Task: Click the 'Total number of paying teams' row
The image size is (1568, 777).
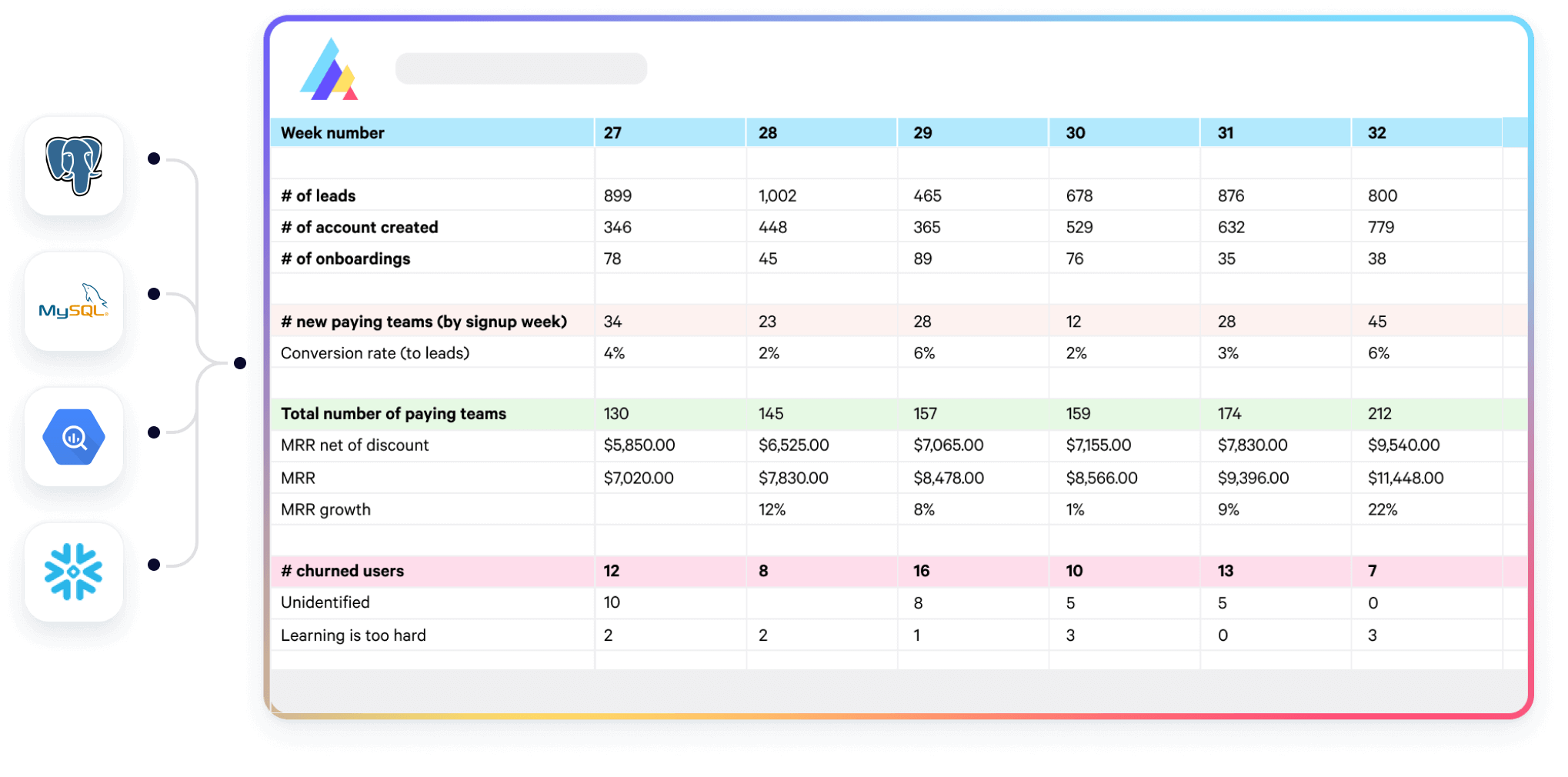Action: [x=899, y=414]
